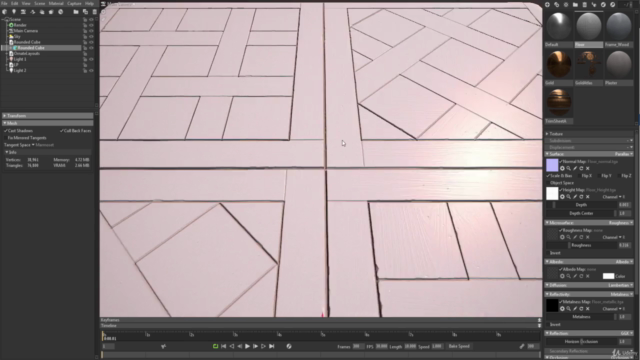Toggle the green loop playback icon
640x360 pixels.
216,346
